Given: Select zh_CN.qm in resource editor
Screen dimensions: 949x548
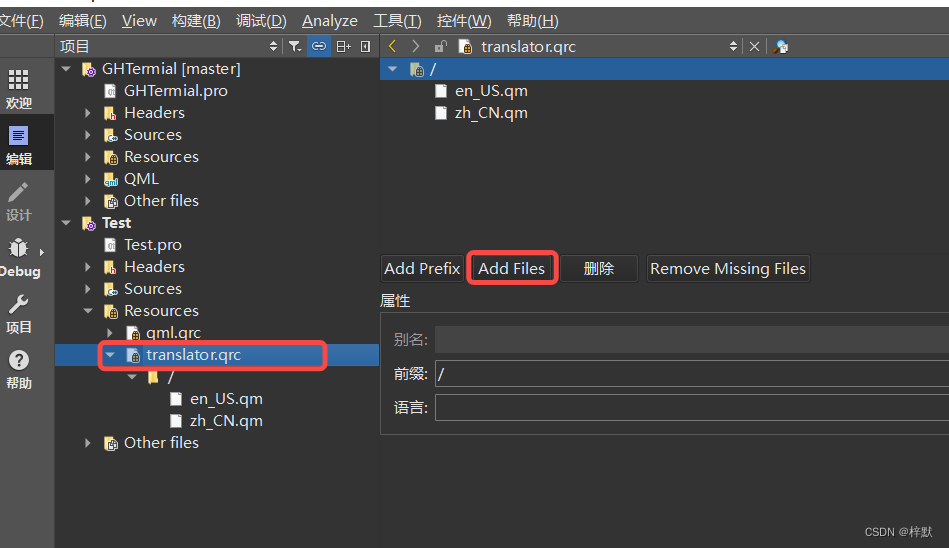Looking at the screenshot, I should click(x=491, y=113).
